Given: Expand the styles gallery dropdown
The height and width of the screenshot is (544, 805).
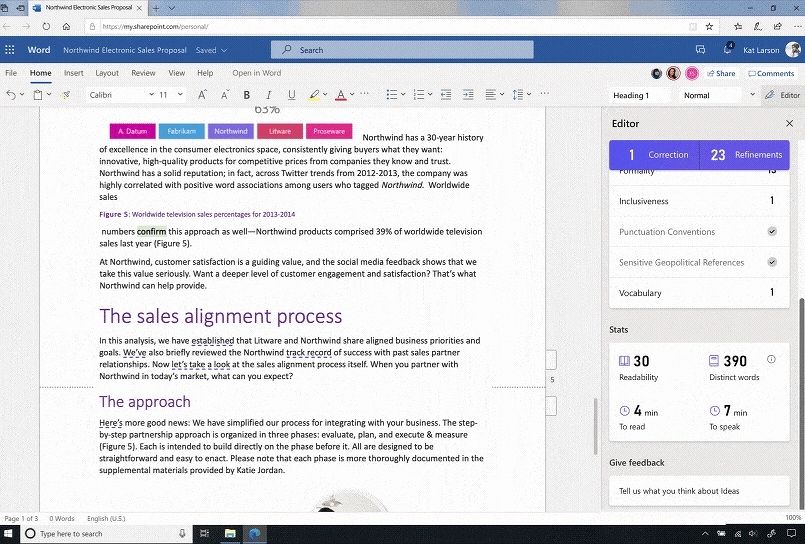Looking at the screenshot, I should coord(752,95).
